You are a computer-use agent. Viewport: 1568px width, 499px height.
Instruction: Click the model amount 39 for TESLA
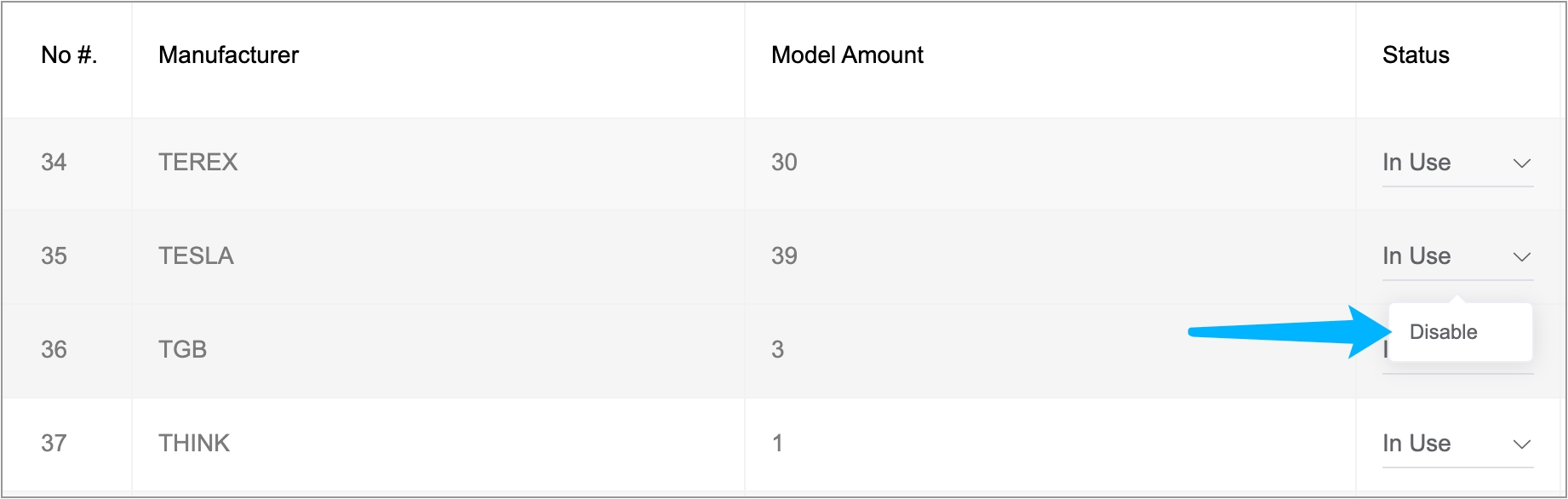[784, 256]
